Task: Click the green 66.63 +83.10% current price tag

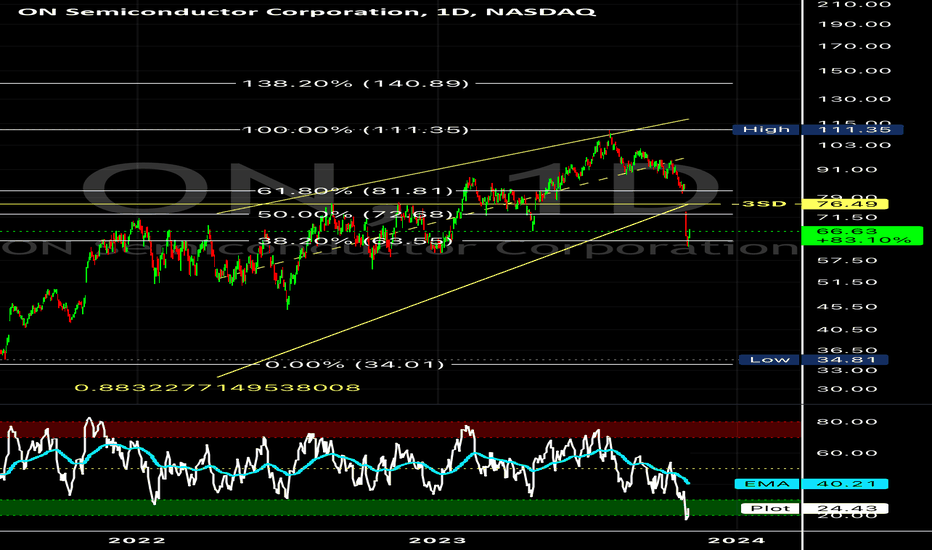Action: (862, 235)
